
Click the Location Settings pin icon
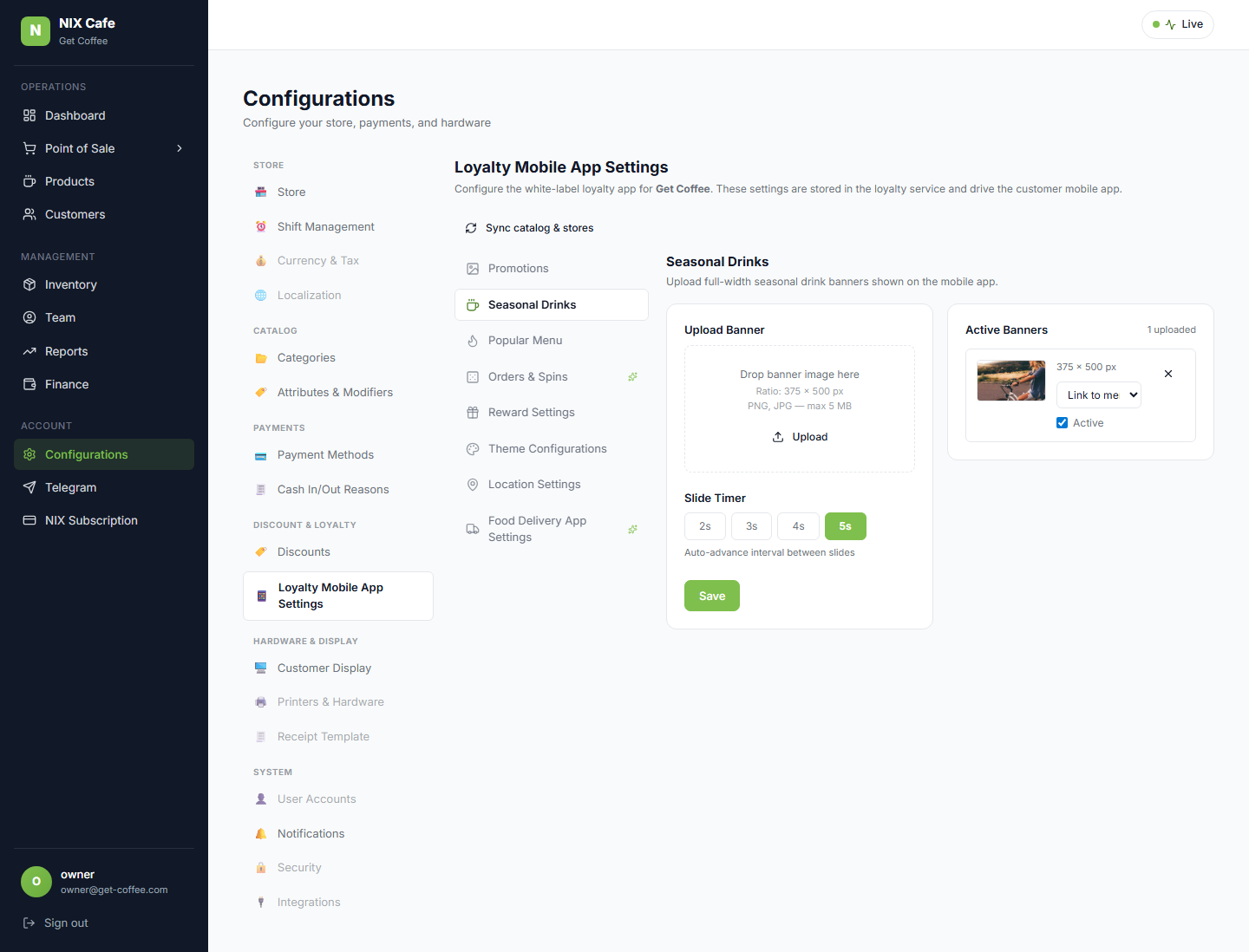click(x=473, y=485)
